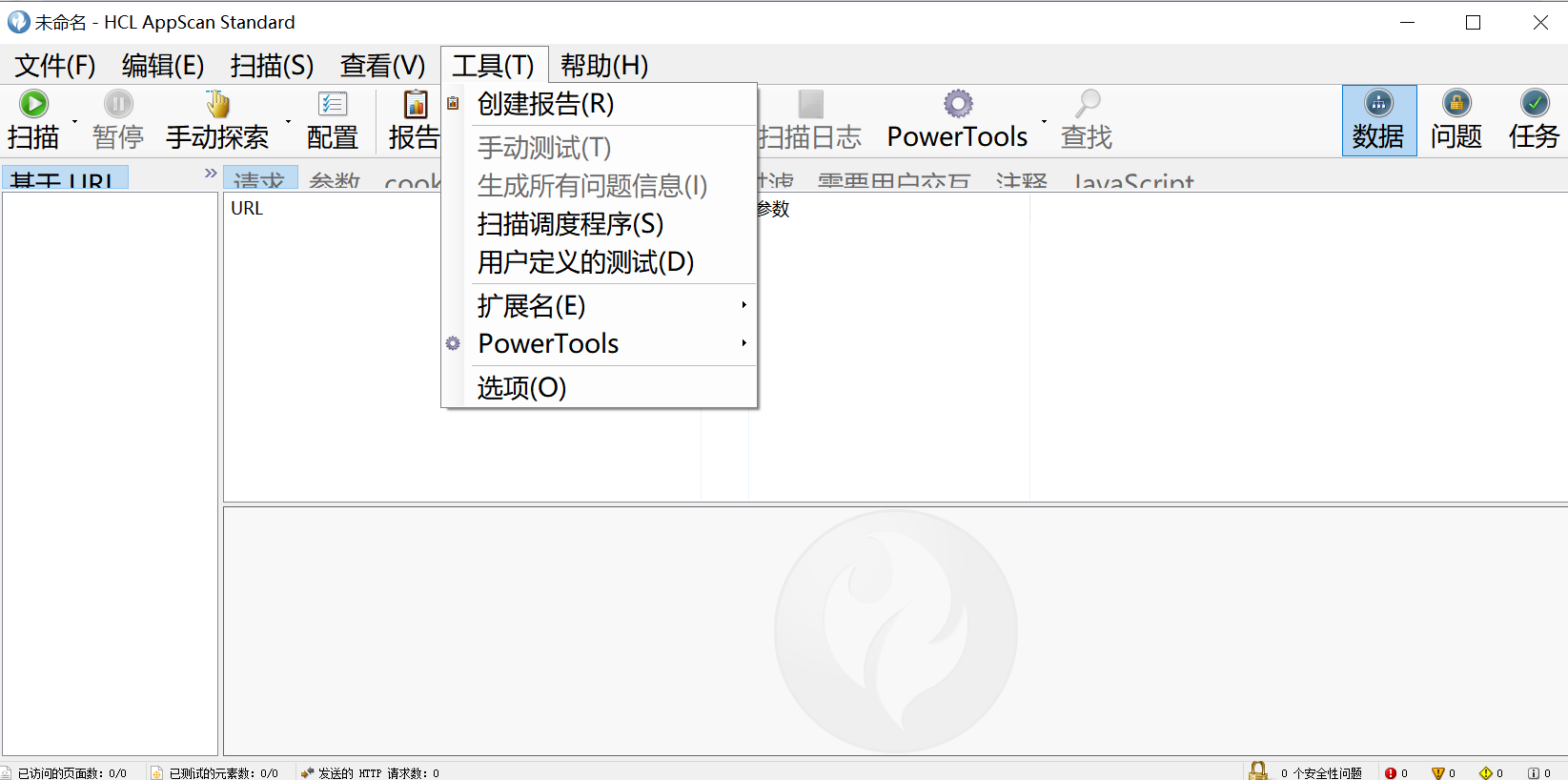The height and width of the screenshot is (780, 1568).
Task: Click the 0 个安全性问题 status text
Action: click(x=1321, y=773)
